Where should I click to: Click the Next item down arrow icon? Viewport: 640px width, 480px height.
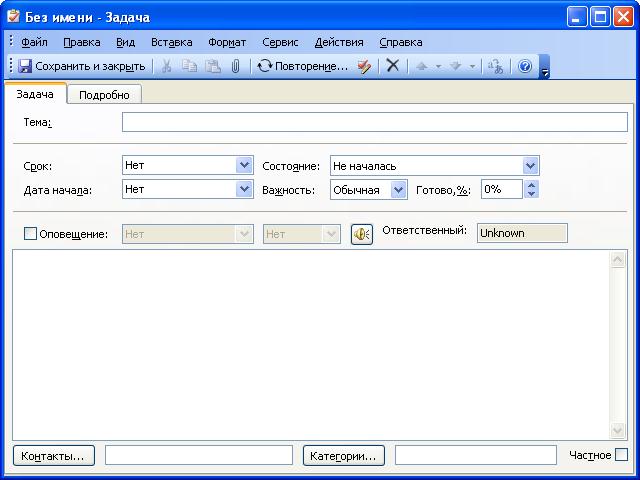[x=456, y=66]
